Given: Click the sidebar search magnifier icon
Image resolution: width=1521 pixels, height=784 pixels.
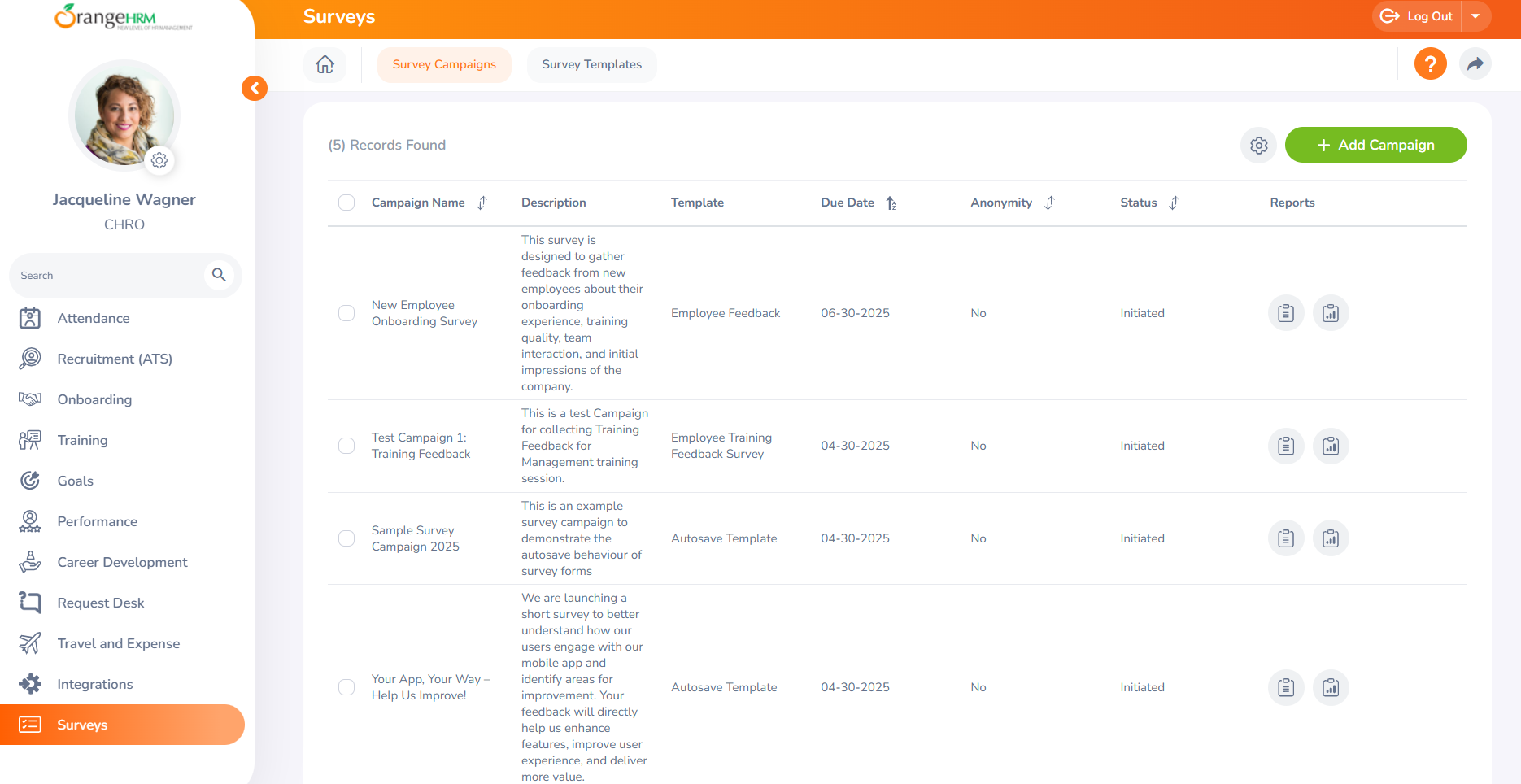Looking at the screenshot, I should tap(219, 275).
